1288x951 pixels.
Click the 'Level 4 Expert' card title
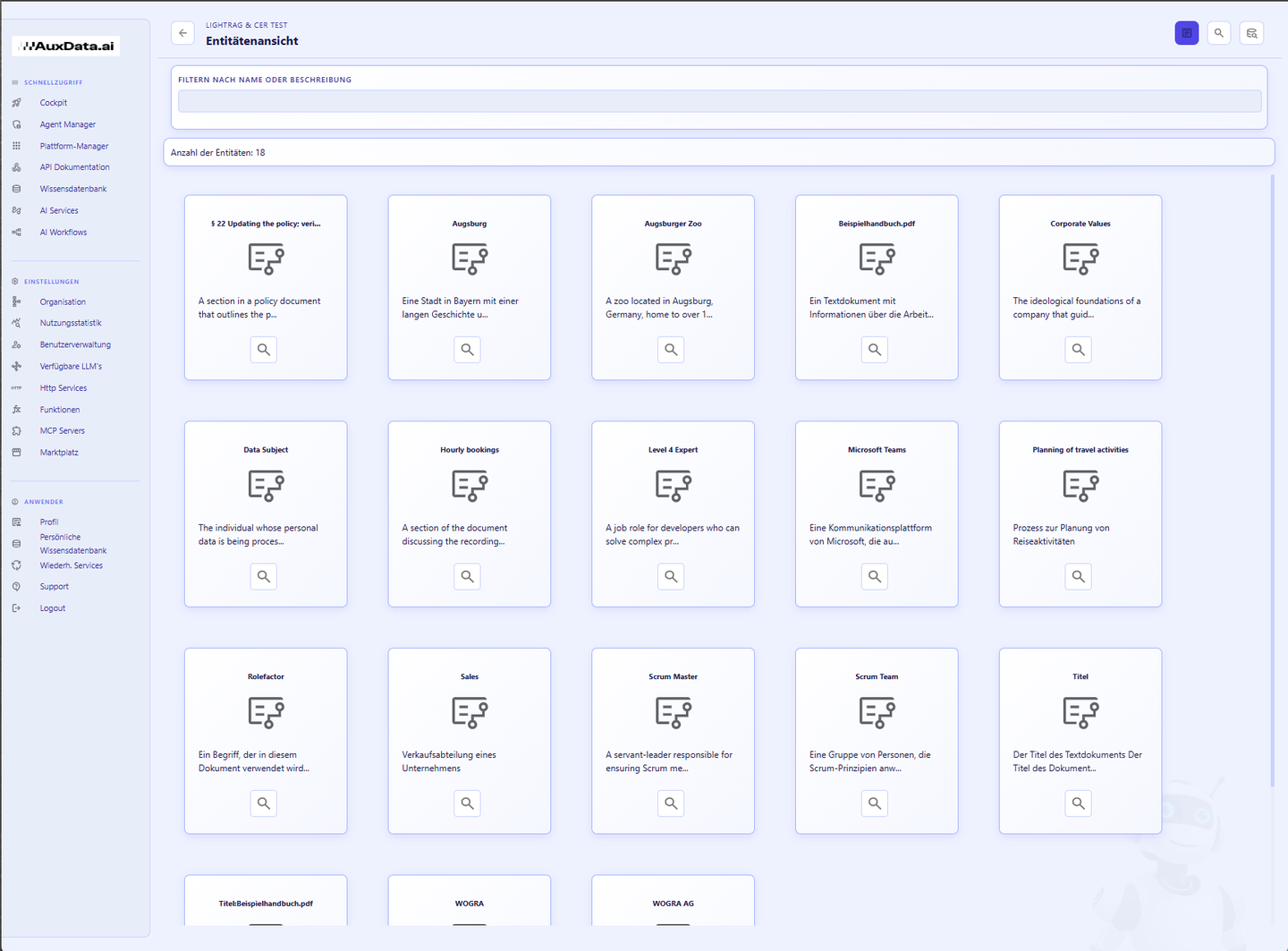tap(674, 450)
